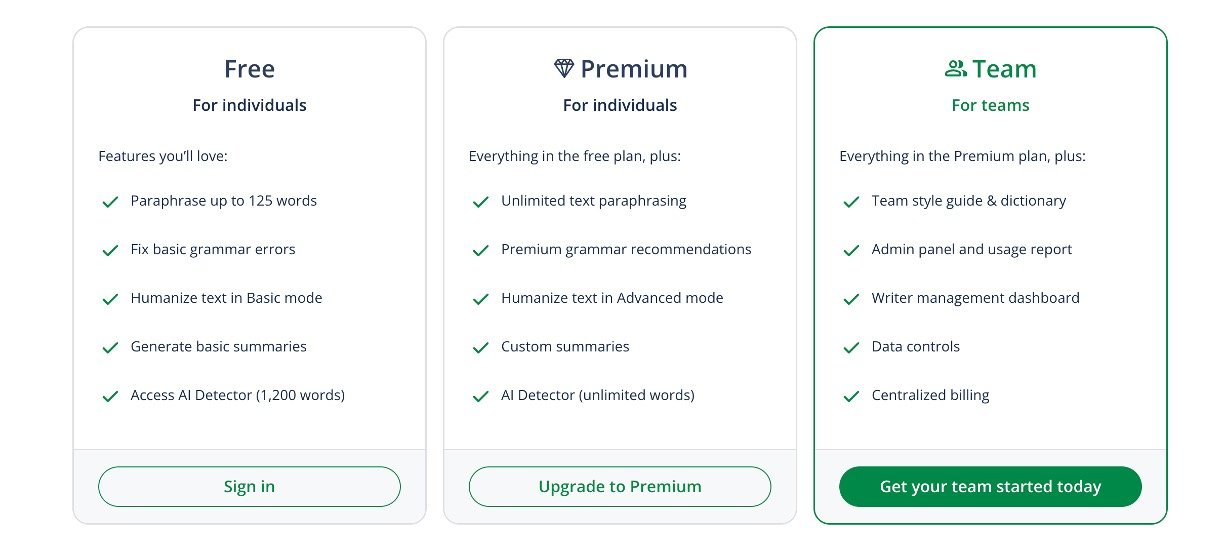This screenshot has width=1224, height=554.
Task: Click Access AI Detector (1,200 words) text
Action: point(237,395)
